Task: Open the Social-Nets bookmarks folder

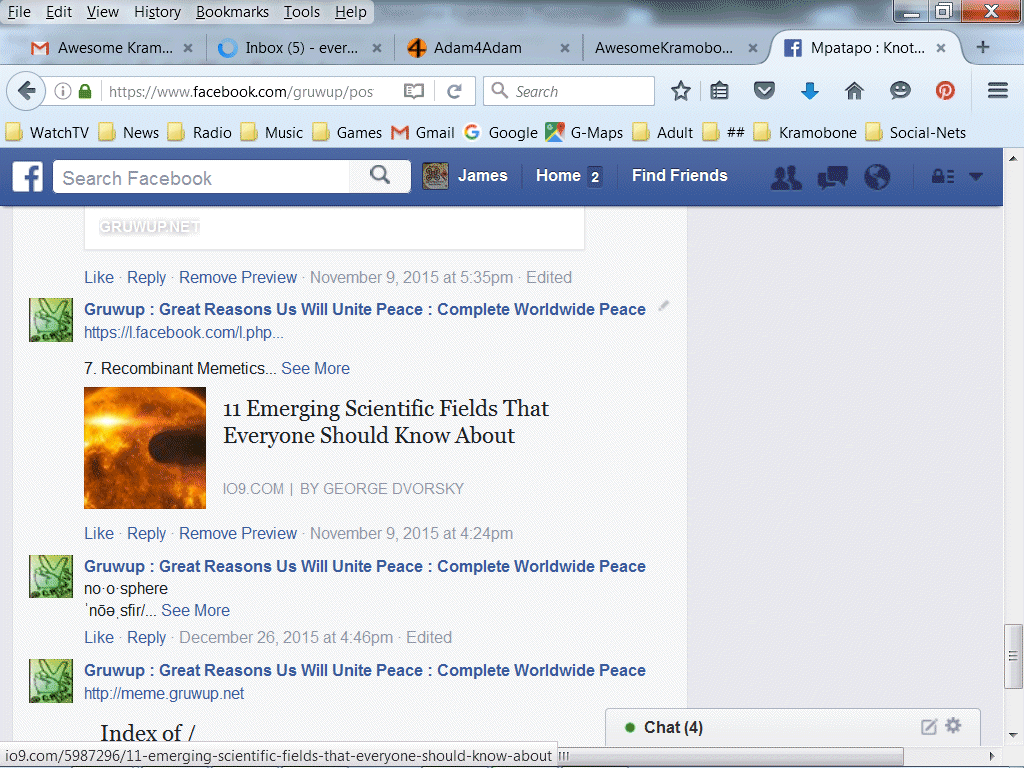Action: (x=916, y=133)
